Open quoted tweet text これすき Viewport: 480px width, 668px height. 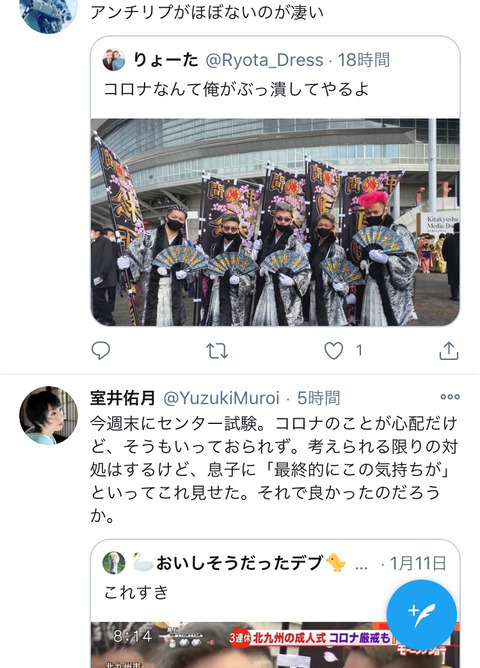[x=136, y=592]
